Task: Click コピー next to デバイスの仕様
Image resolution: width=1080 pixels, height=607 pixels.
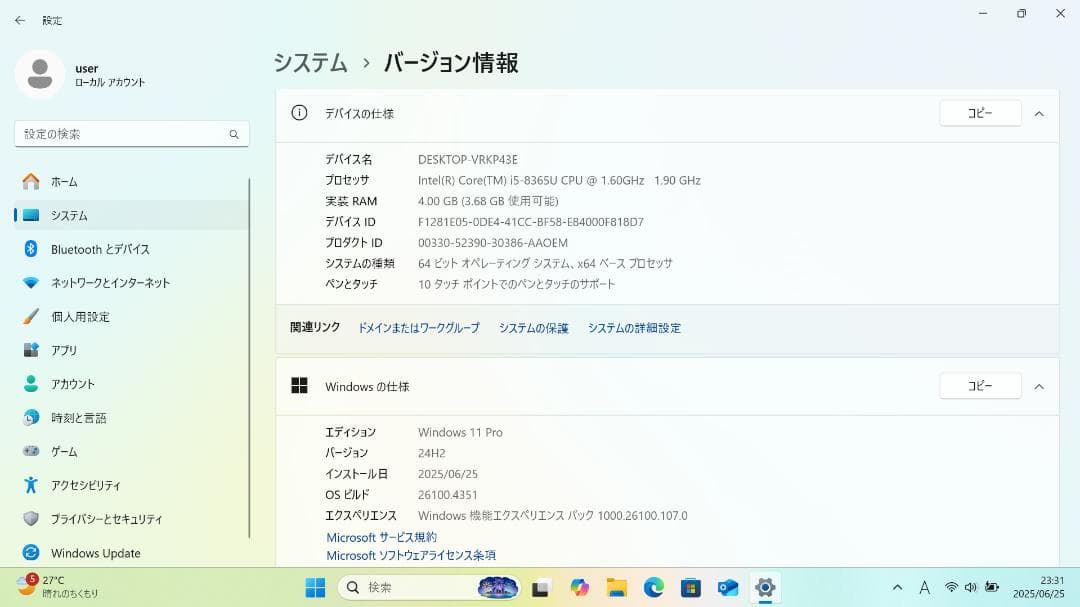Action: (x=980, y=113)
